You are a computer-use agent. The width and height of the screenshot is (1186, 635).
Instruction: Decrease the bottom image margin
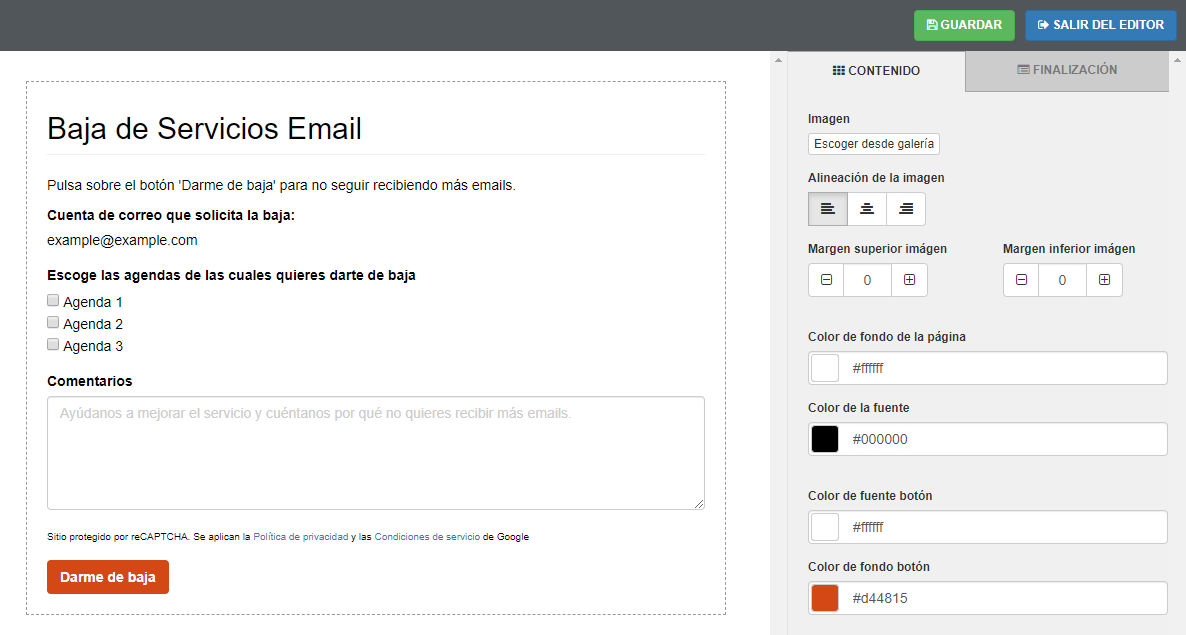click(1021, 280)
